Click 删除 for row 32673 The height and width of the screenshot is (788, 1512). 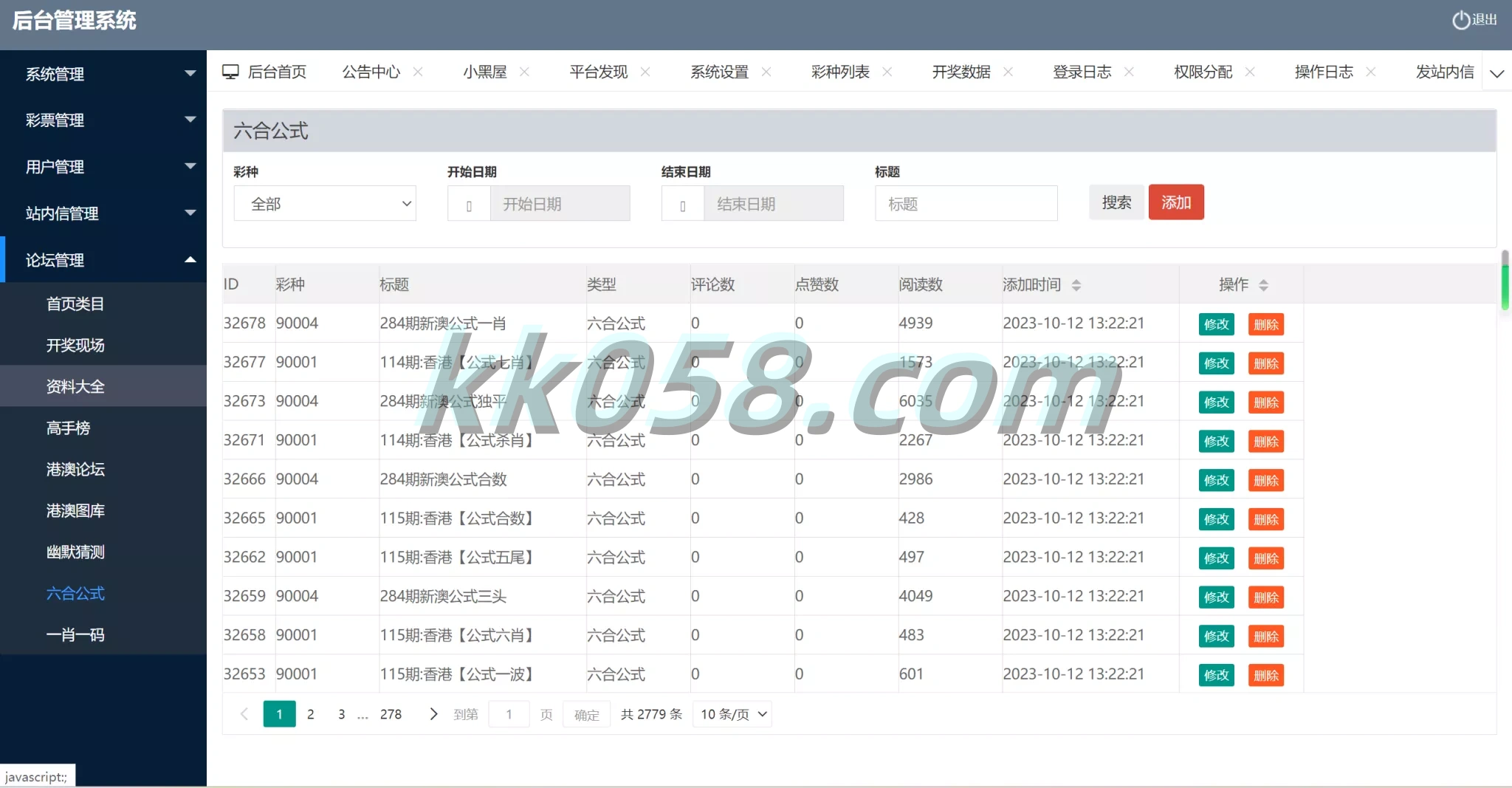pyautogui.click(x=1266, y=402)
